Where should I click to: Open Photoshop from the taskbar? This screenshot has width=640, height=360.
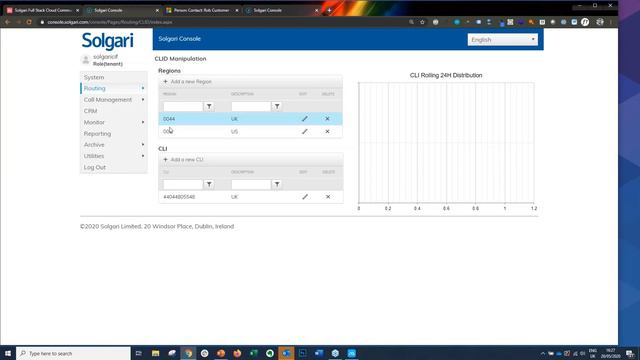302,353
